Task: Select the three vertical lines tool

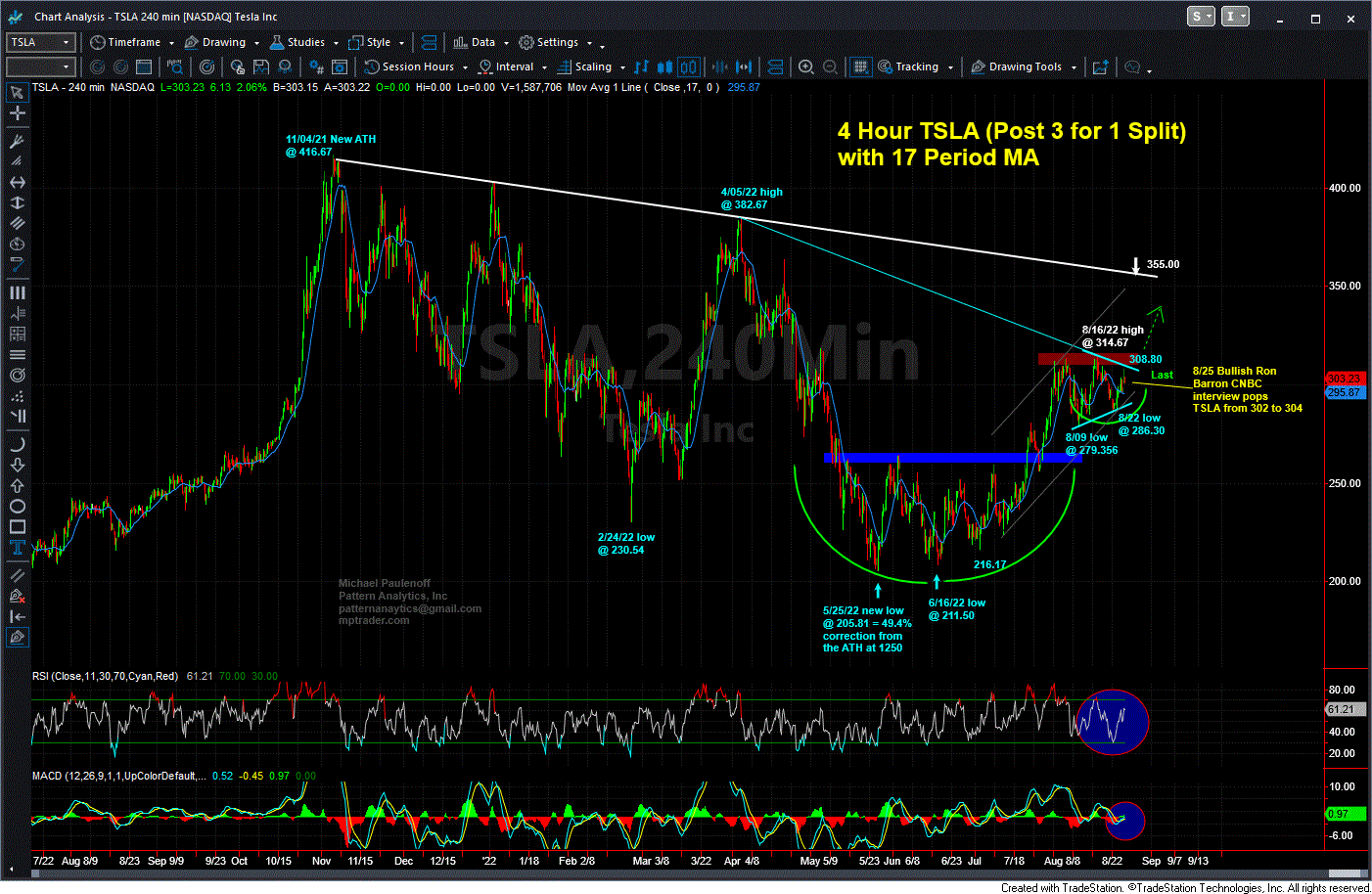Action: [x=17, y=292]
